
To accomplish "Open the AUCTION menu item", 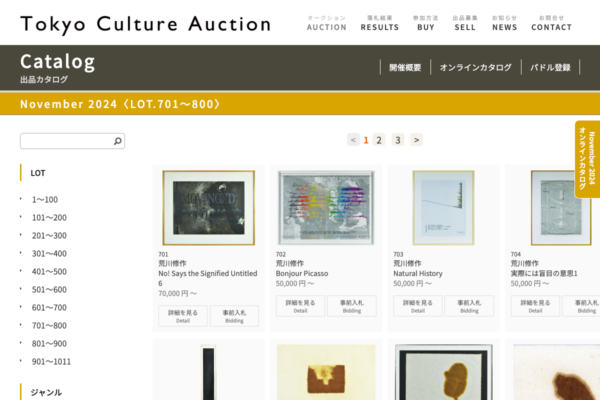I will [326, 23].
